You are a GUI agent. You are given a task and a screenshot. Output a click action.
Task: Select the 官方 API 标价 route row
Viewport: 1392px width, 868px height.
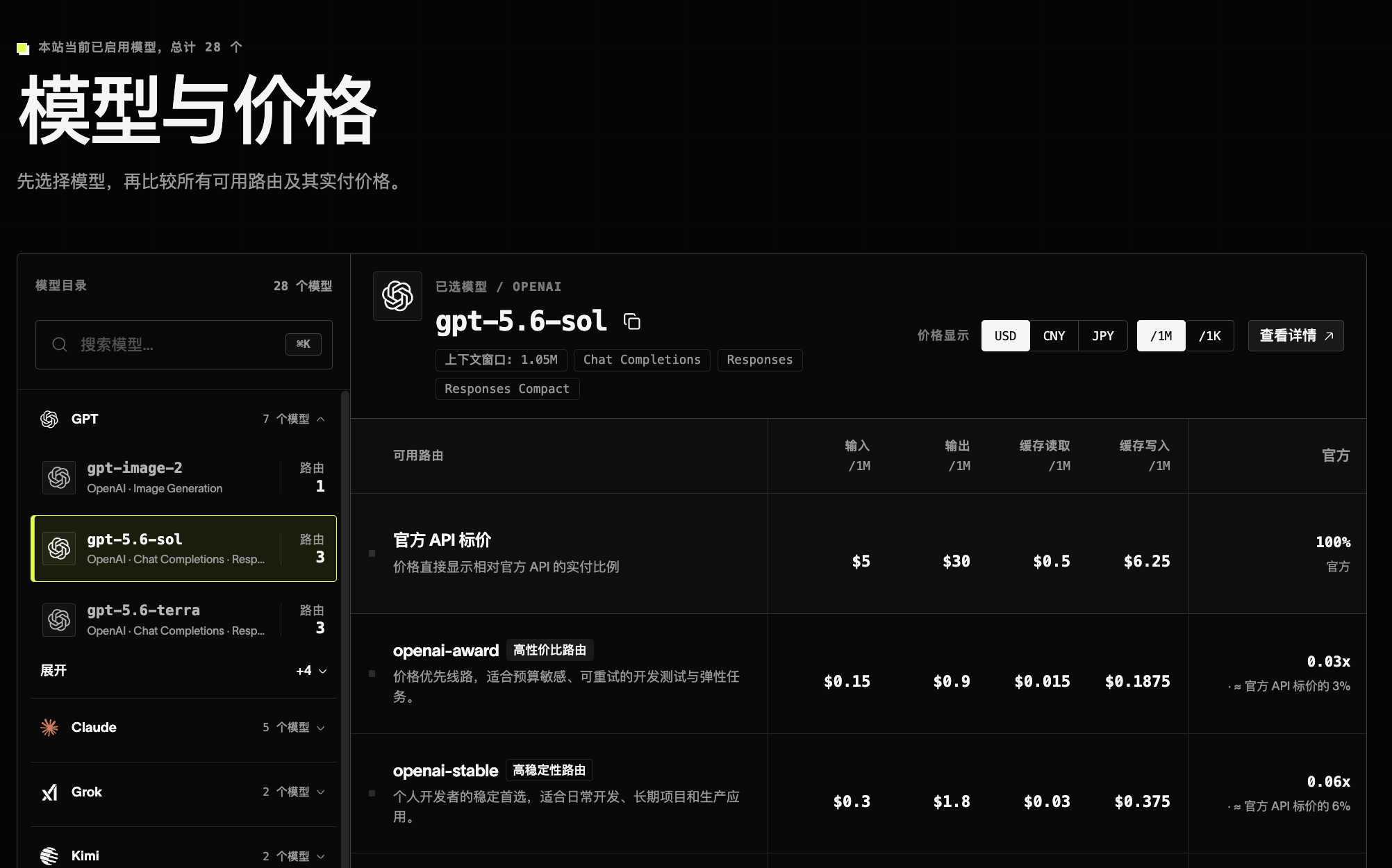(859, 553)
